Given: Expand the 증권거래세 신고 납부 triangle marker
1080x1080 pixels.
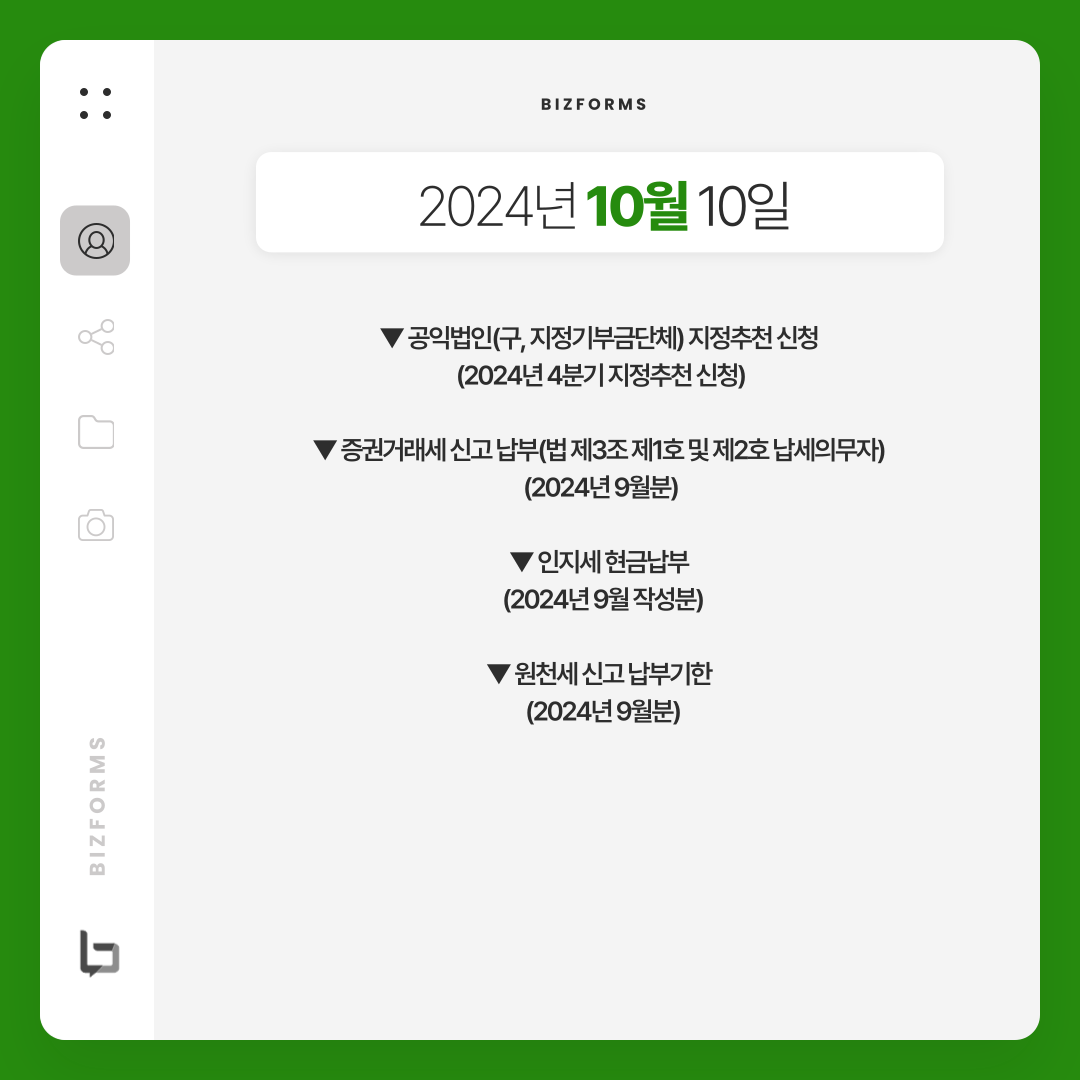Looking at the screenshot, I should tap(324, 450).
